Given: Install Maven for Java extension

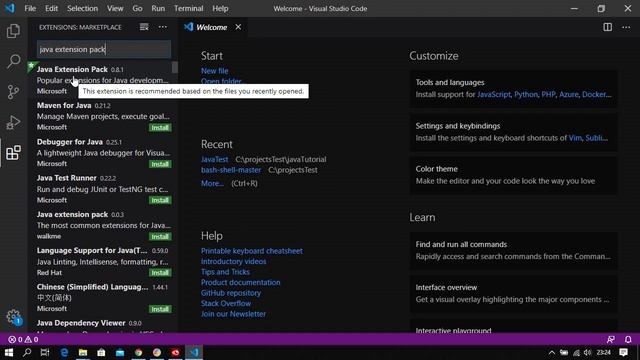Looking at the screenshot, I should pyautogui.click(x=160, y=128).
